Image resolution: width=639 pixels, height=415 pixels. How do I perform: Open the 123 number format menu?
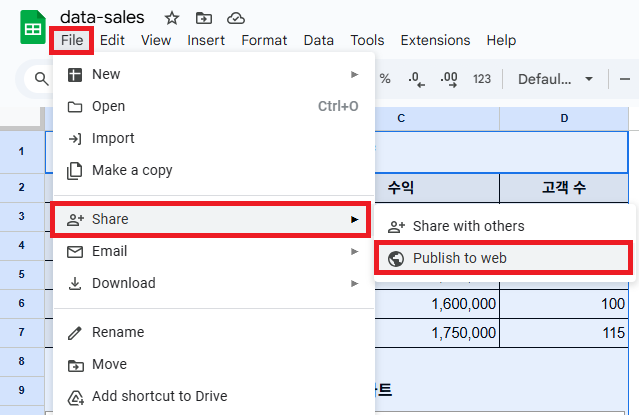pyautogui.click(x=482, y=79)
